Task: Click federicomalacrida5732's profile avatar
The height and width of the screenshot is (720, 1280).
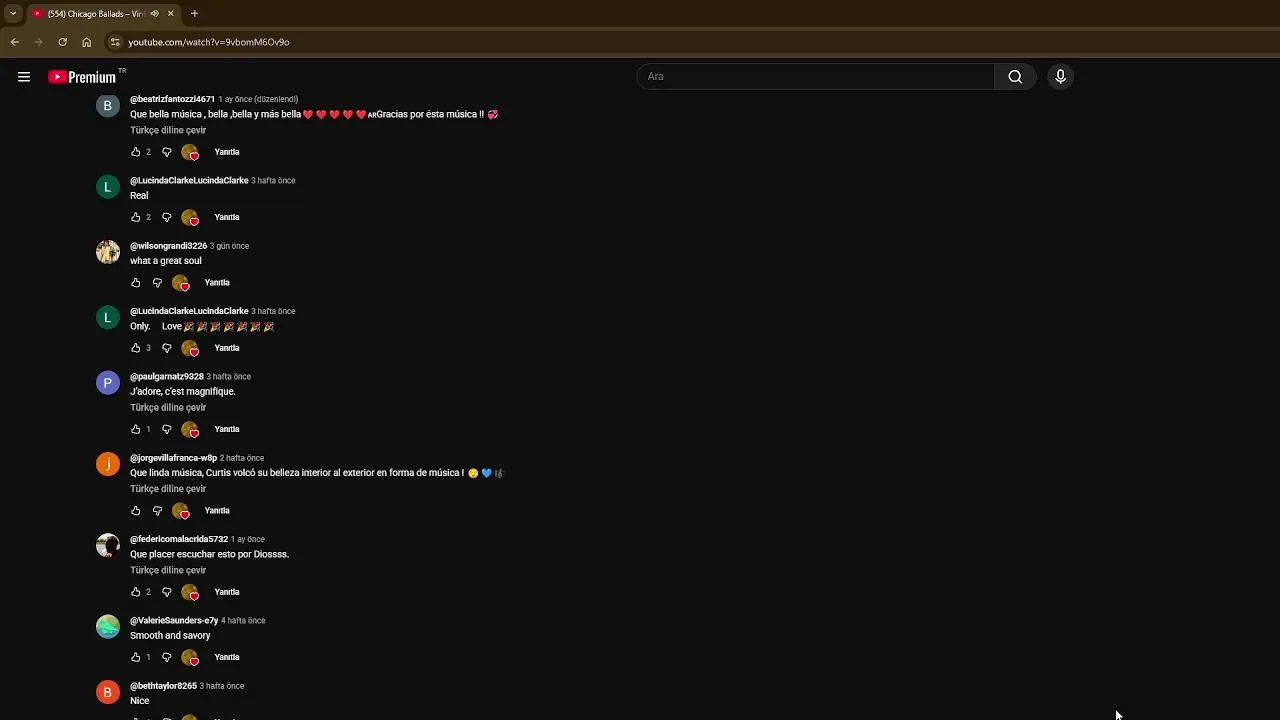Action: (108, 545)
